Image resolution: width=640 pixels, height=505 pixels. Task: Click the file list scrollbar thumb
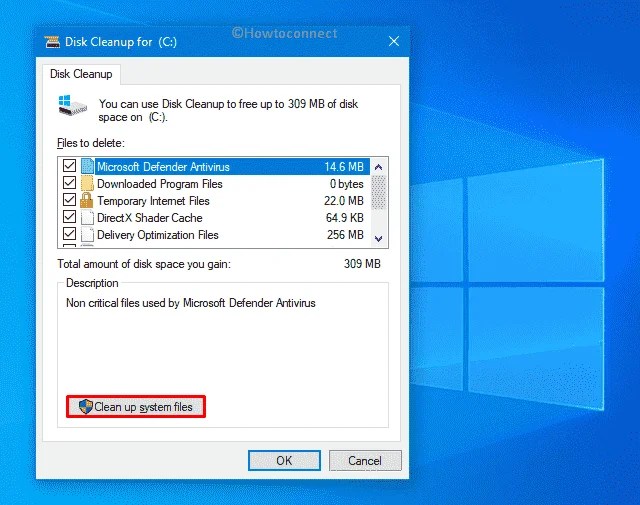[378, 192]
